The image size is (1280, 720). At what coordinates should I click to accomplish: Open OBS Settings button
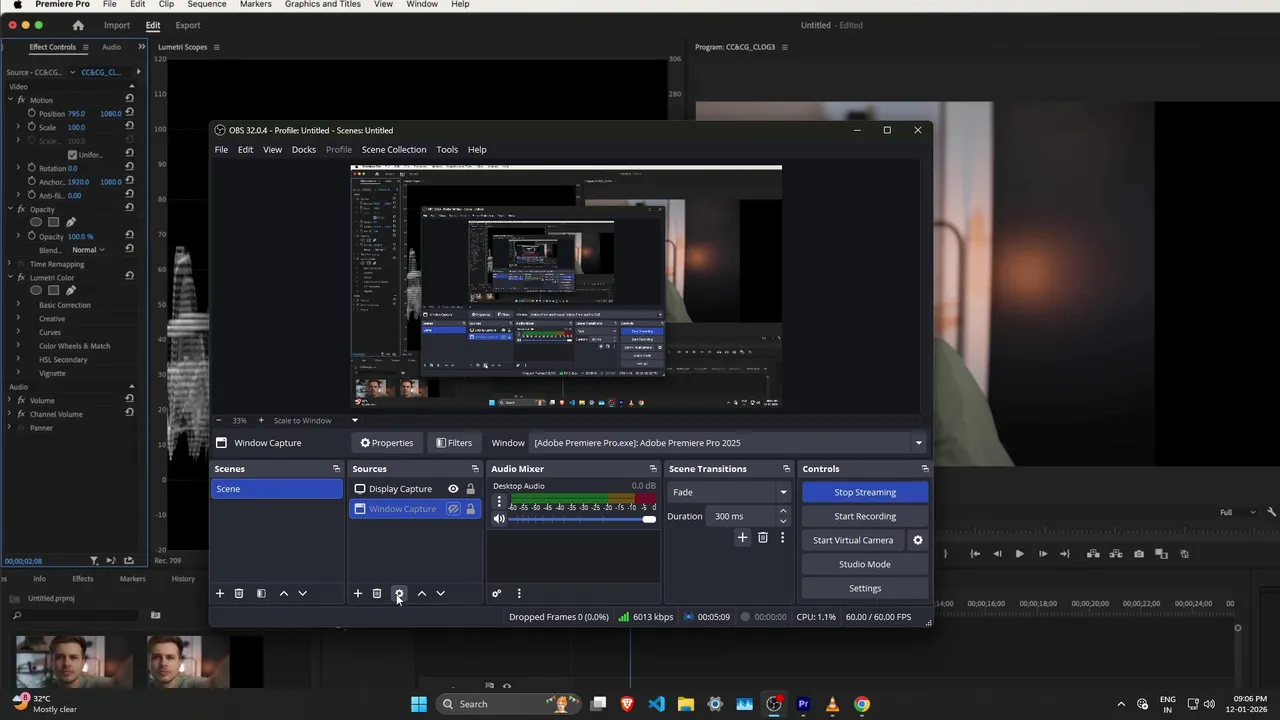(865, 588)
